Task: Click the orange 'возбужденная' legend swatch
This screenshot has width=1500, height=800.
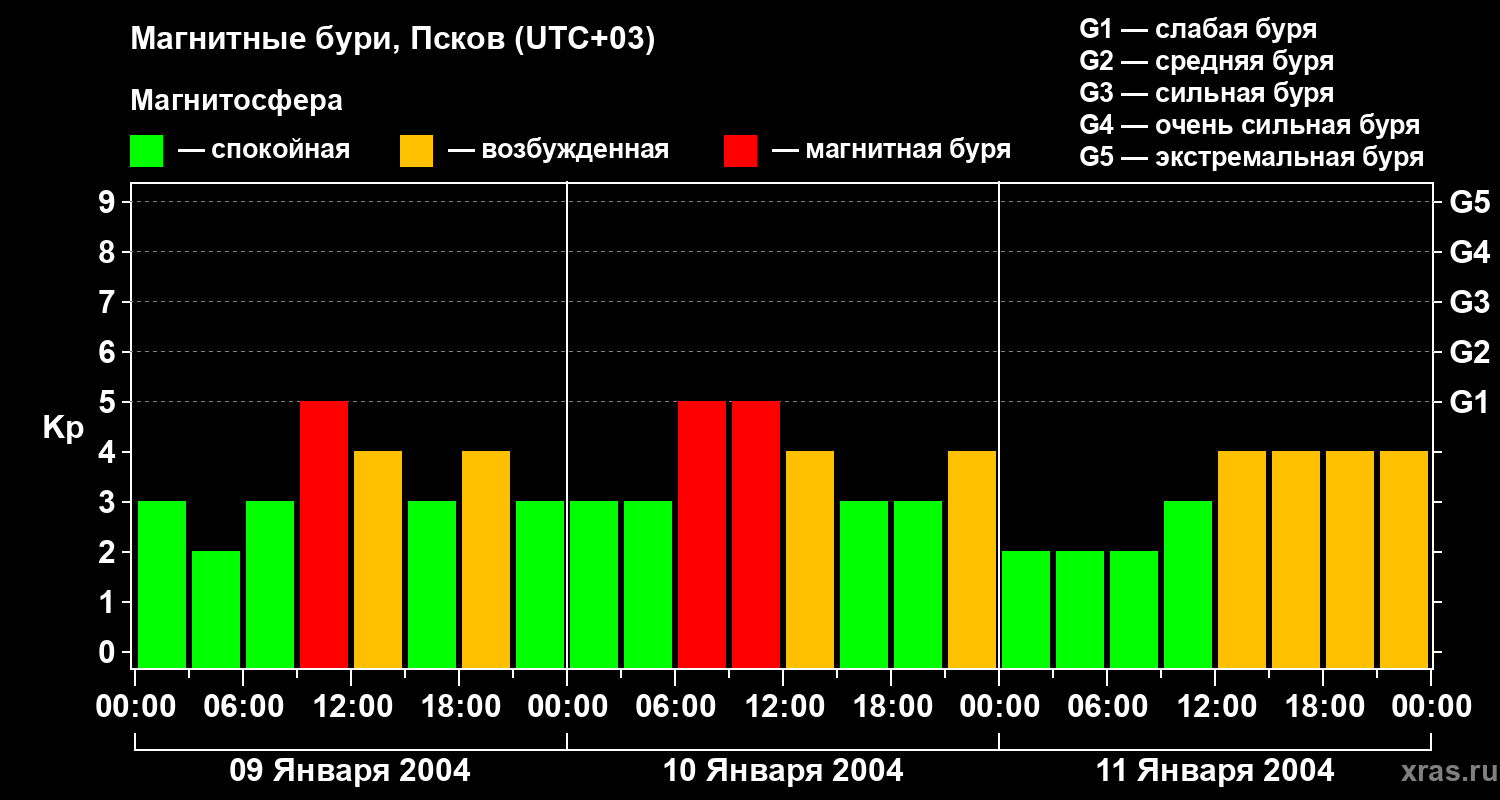Action: tap(416, 151)
